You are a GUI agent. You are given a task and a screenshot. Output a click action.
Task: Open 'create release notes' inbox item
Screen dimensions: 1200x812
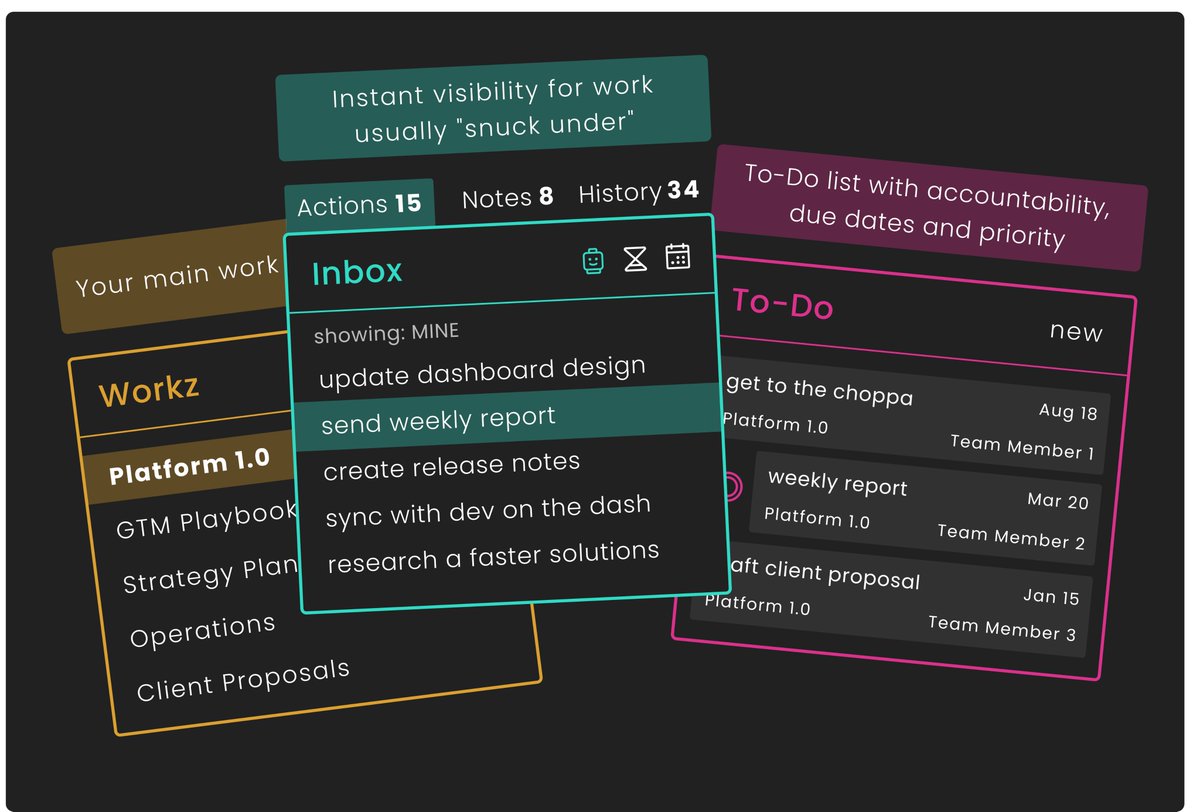[x=451, y=466]
